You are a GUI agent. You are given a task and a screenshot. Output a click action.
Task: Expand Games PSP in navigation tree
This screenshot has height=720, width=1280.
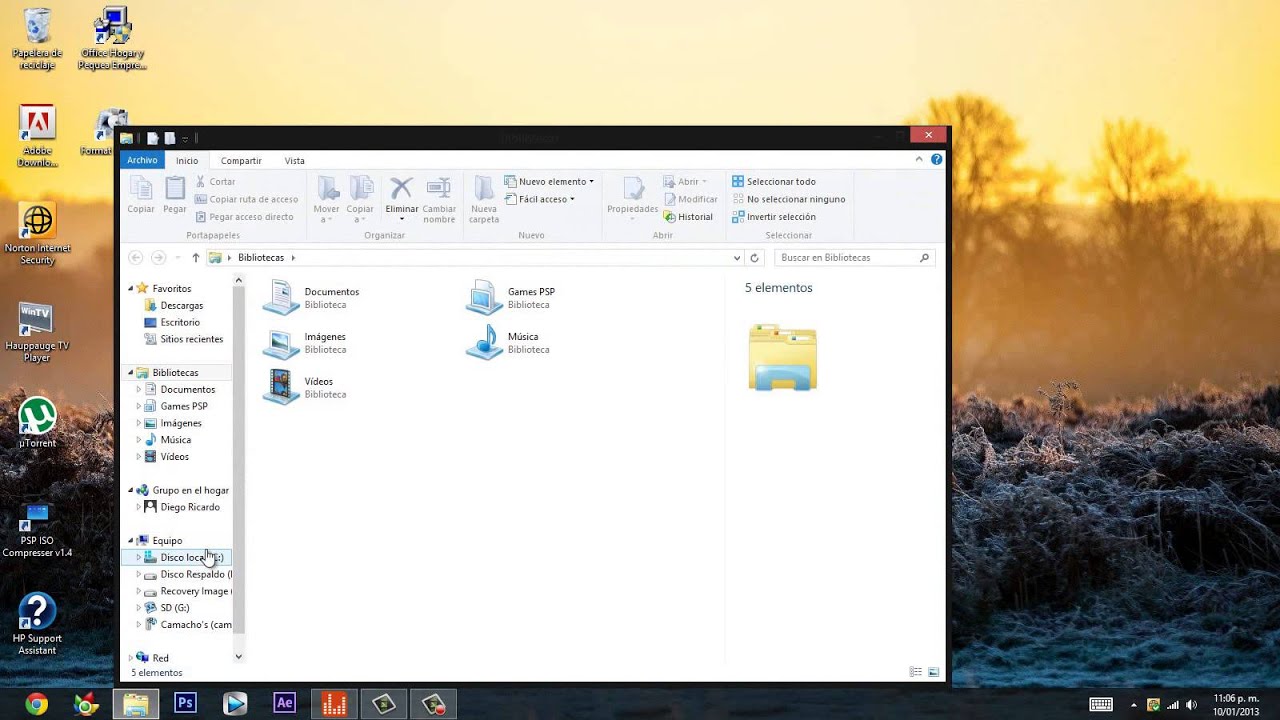point(139,406)
